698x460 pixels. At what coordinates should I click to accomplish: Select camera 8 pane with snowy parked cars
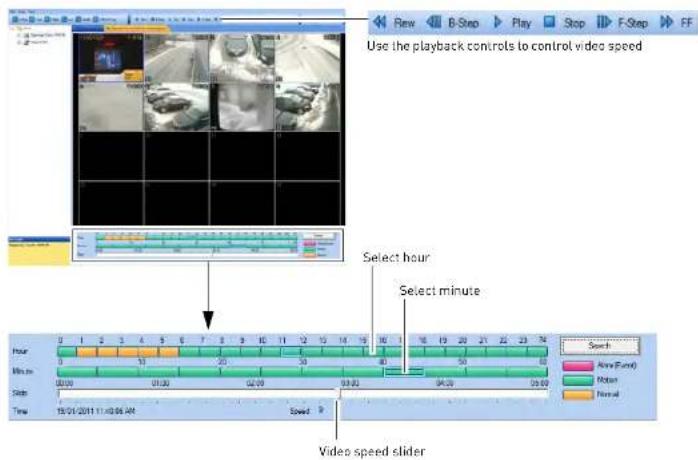tap(308, 106)
